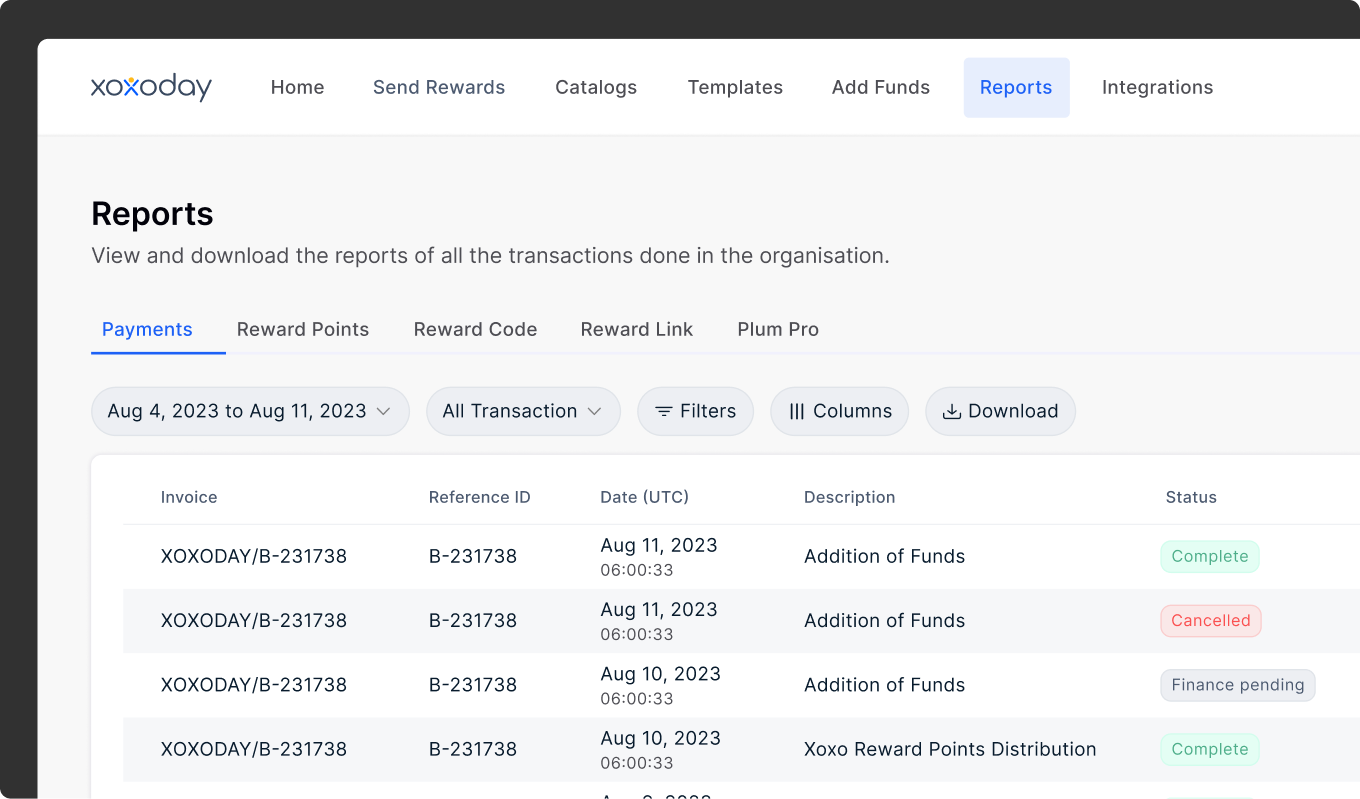The width and height of the screenshot is (1360, 799).
Task: Click the Reports page heading
Action: click(152, 214)
